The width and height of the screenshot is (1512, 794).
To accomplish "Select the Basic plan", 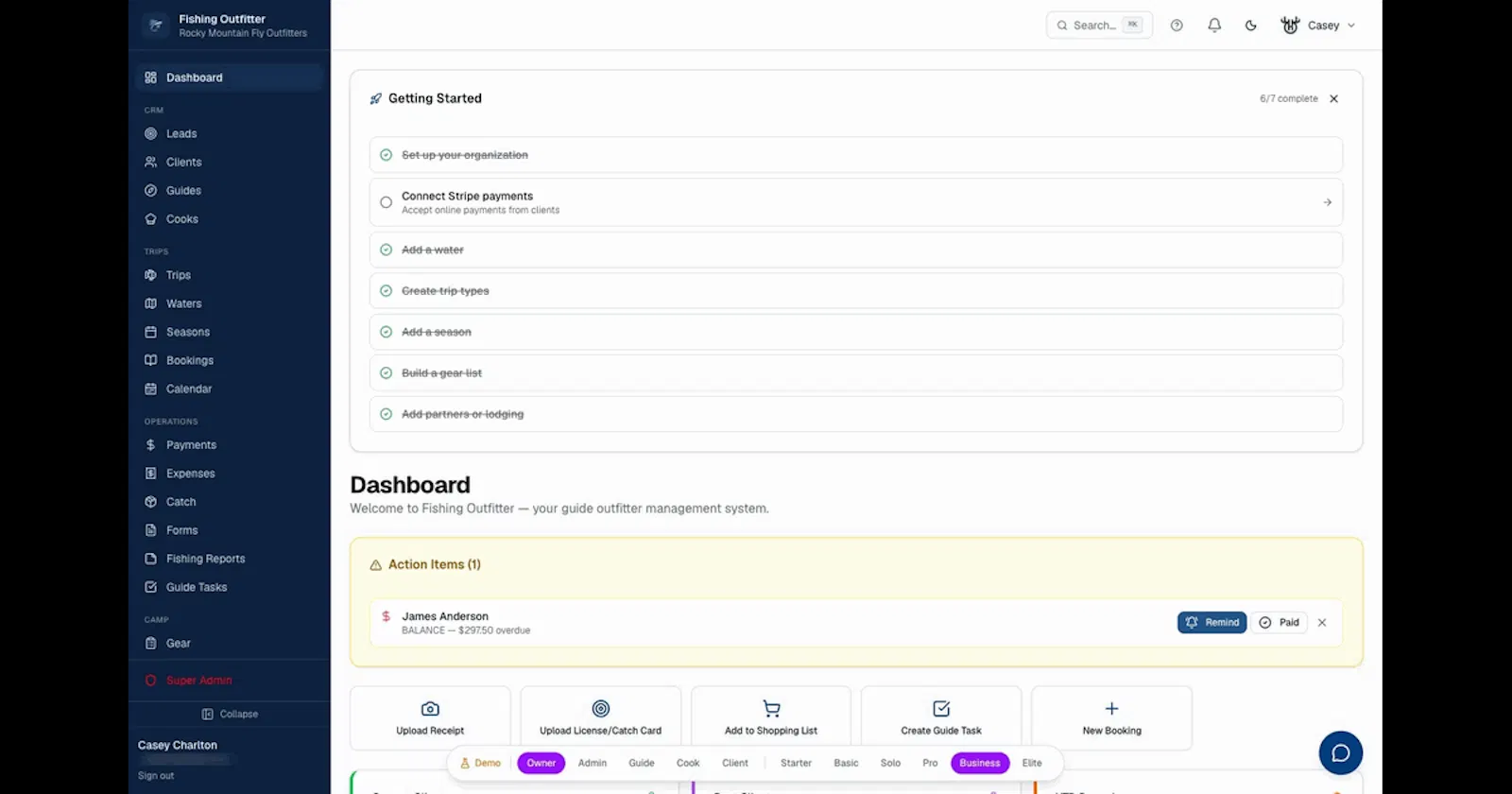I will point(846,763).
